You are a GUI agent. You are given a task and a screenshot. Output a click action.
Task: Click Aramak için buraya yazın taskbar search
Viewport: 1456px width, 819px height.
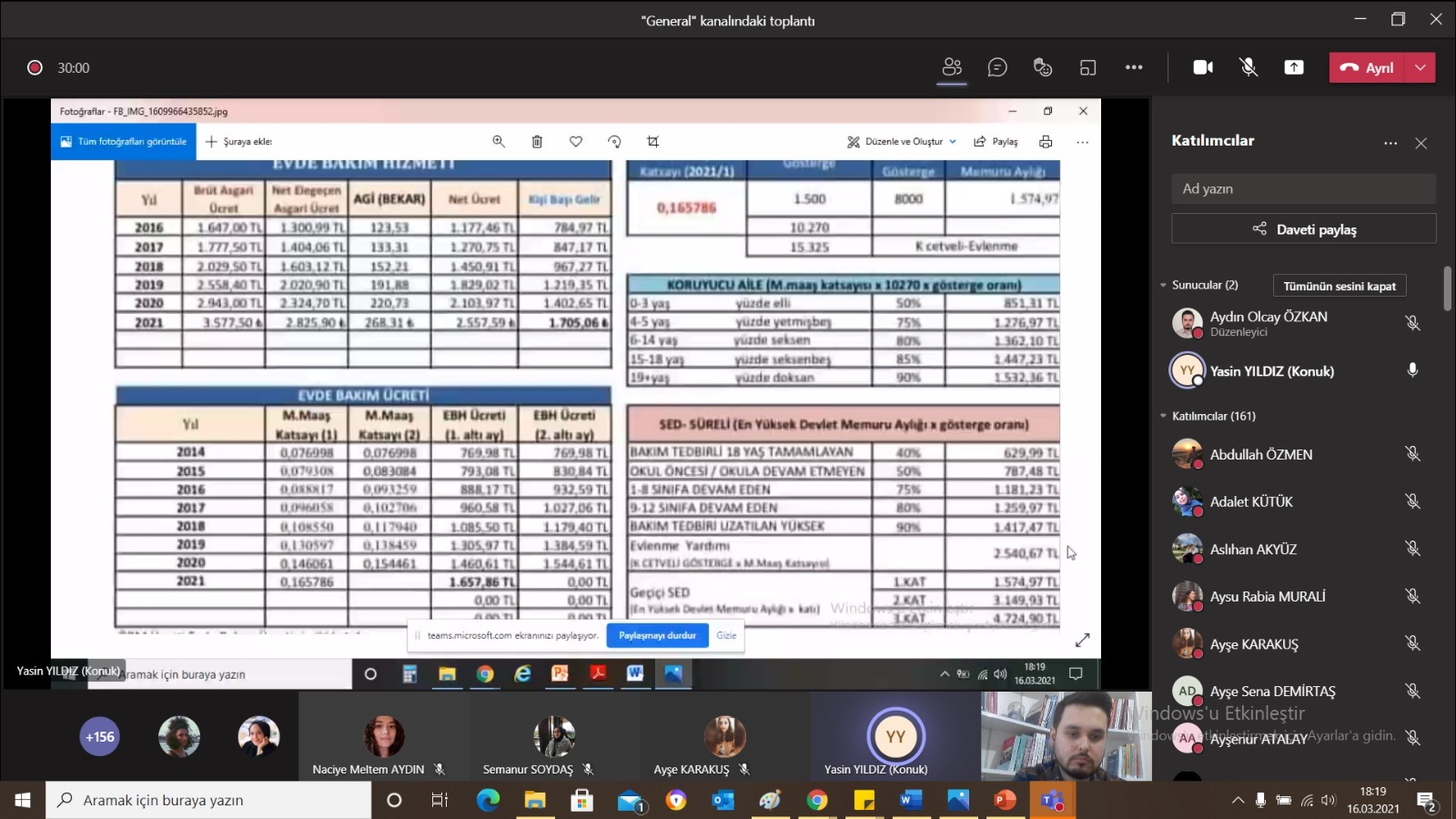tap(209, 800)
